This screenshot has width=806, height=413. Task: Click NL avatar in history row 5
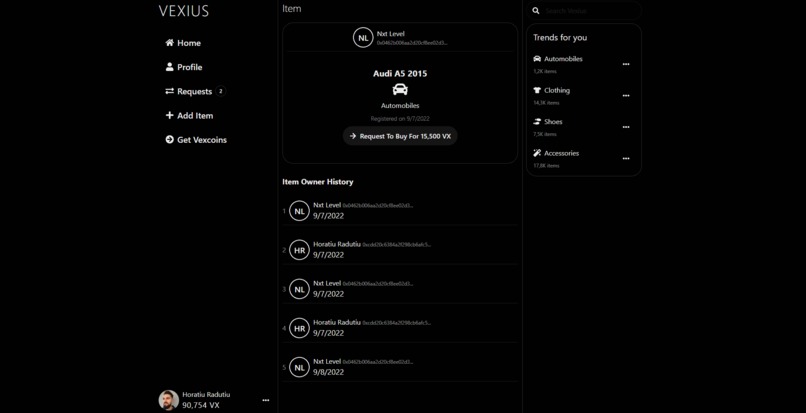299,367
